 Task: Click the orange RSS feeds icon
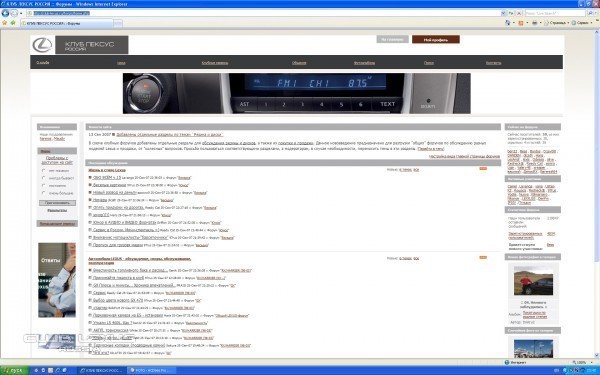pos(520,23)
